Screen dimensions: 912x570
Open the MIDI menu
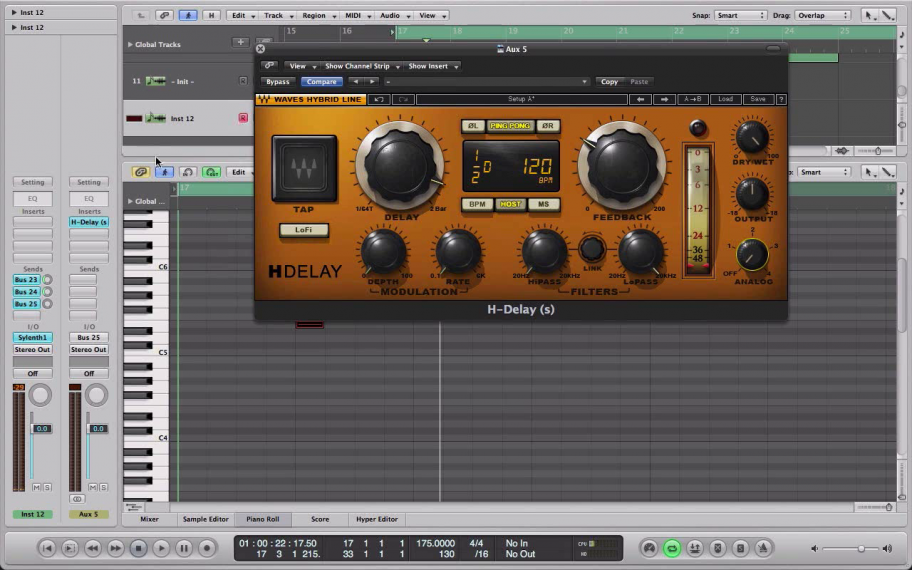point(357,16)
